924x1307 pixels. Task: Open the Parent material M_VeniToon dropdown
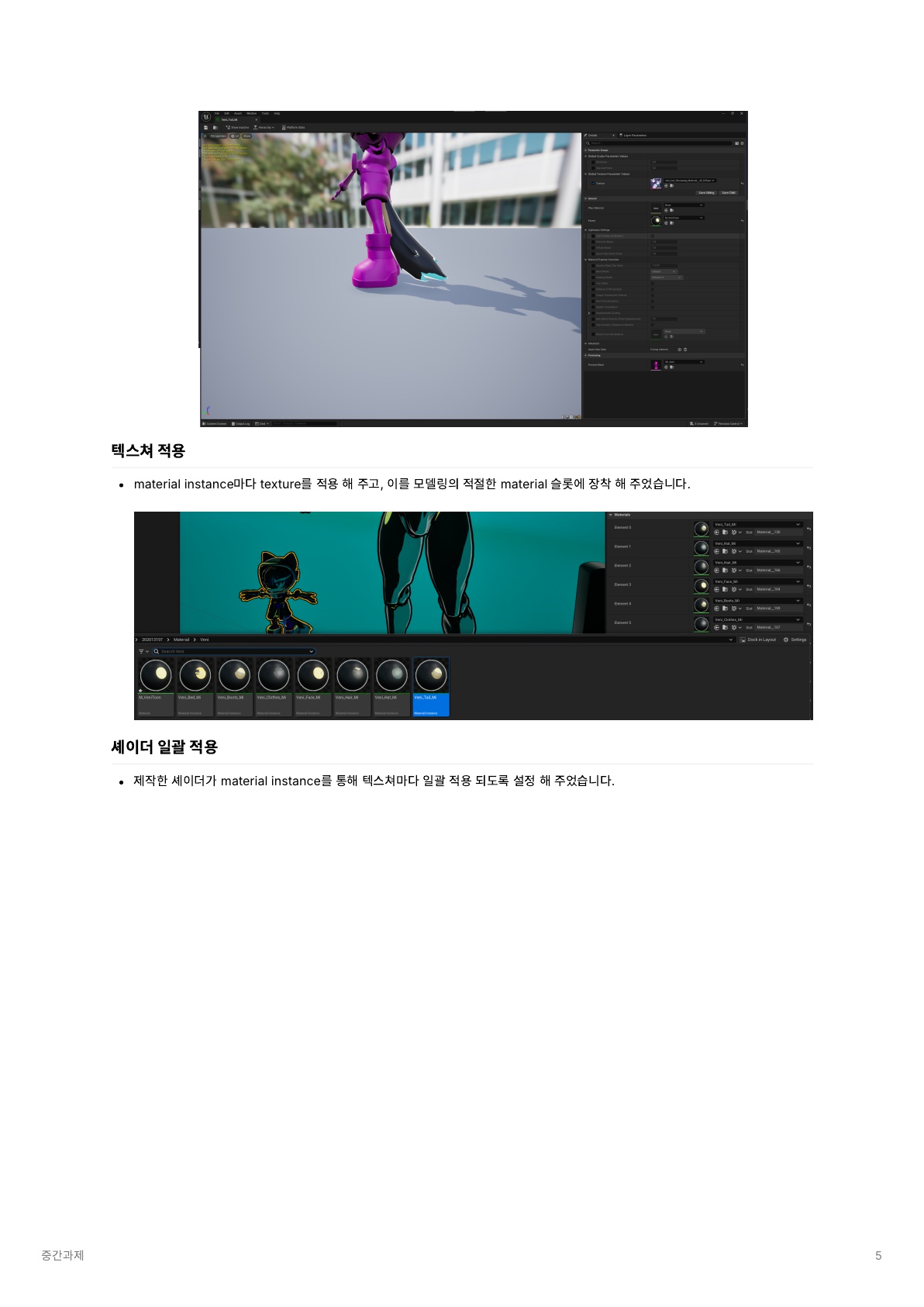click(x=684, y=218)
